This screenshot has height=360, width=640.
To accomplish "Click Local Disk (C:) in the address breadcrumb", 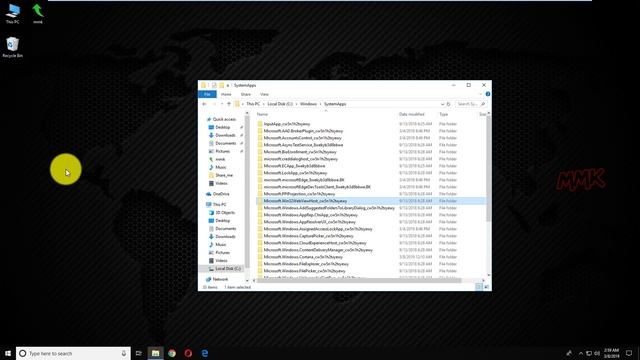I will 280,104.
